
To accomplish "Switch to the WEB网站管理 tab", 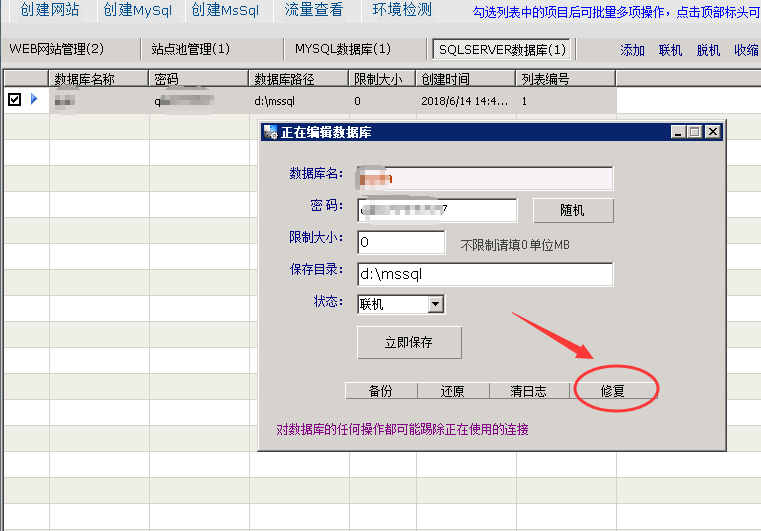I will (56, 49).
